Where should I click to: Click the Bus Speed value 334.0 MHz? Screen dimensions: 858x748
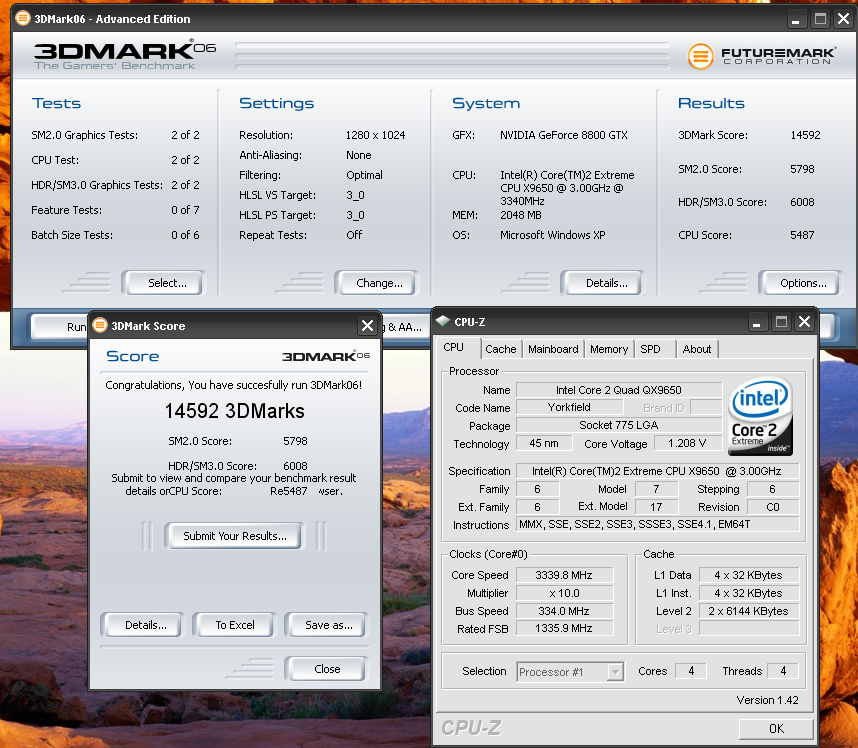(x=564, y=611)
